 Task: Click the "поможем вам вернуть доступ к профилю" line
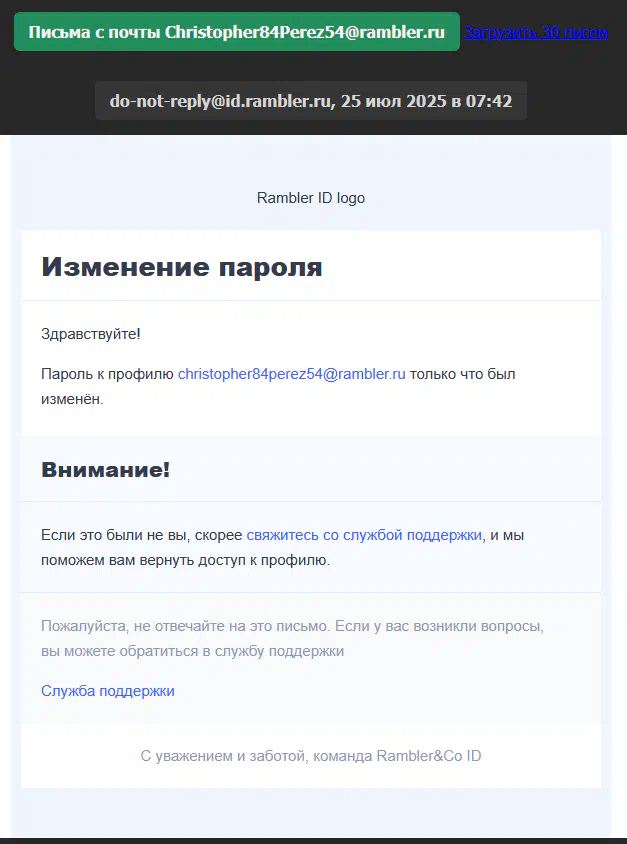[x=185, y=560]
